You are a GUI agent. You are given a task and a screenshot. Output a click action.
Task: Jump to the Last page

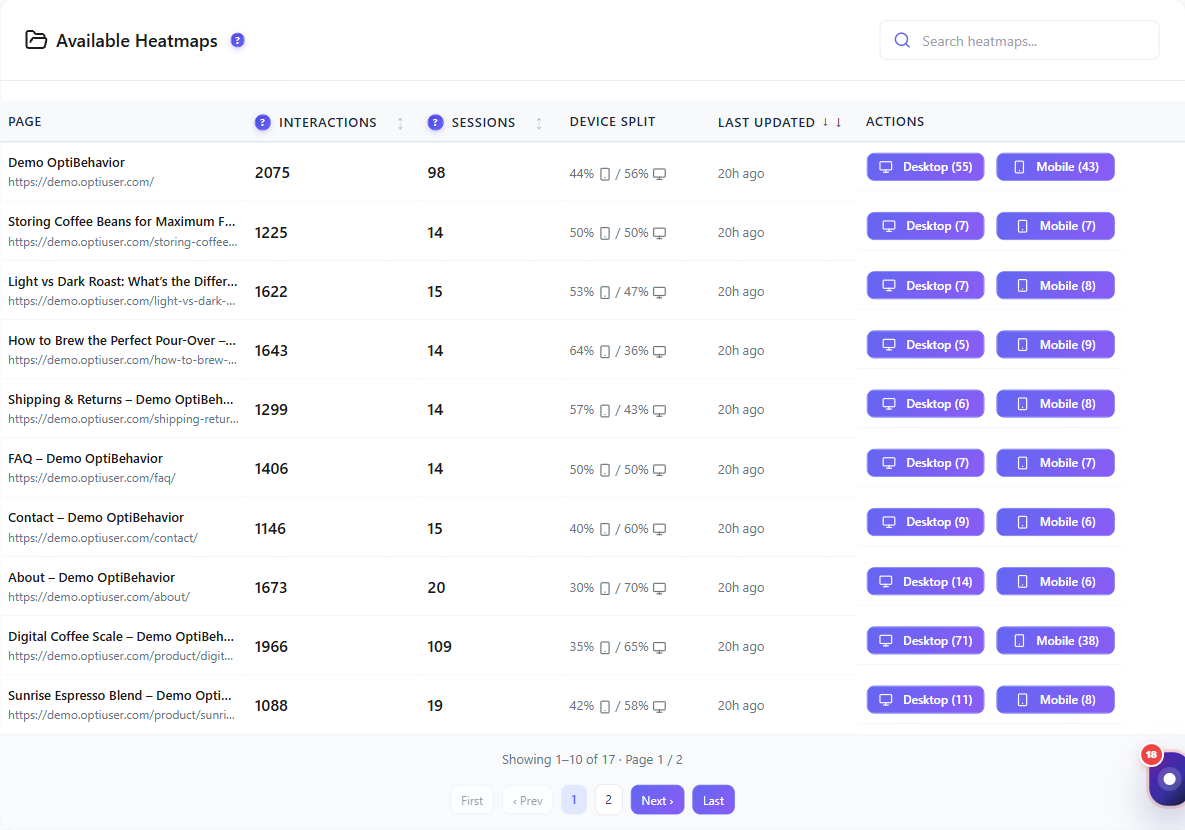(713, 800)
